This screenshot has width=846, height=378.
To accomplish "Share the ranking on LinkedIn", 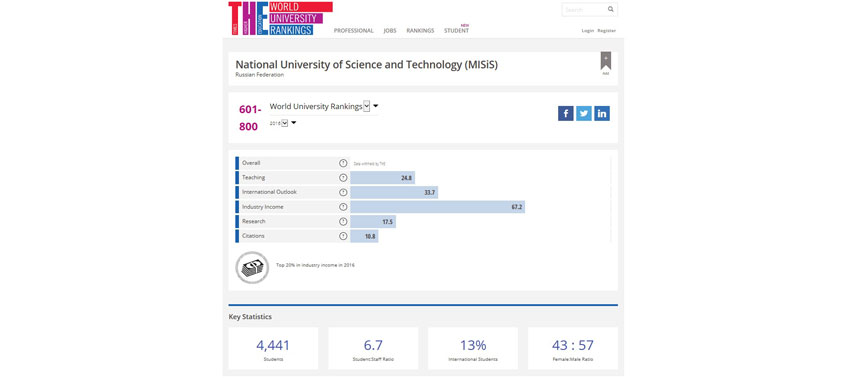I will coord(602,113).
